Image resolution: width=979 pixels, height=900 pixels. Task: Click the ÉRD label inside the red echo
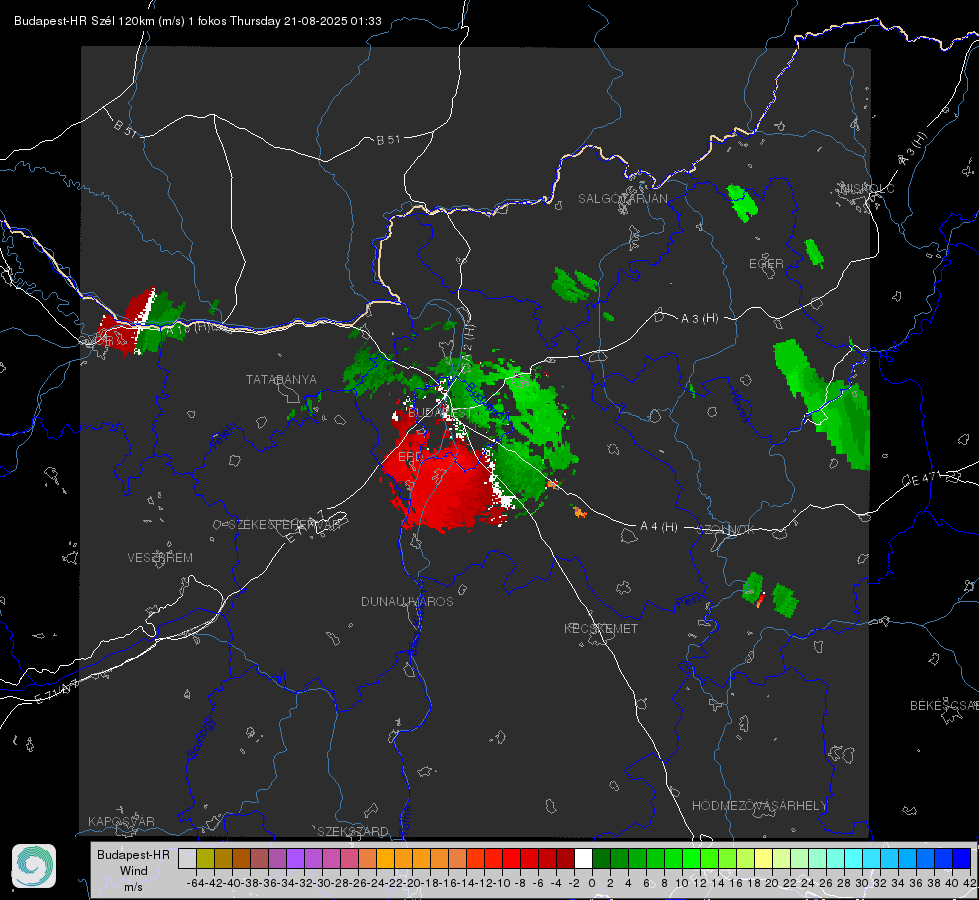[410, 457]
